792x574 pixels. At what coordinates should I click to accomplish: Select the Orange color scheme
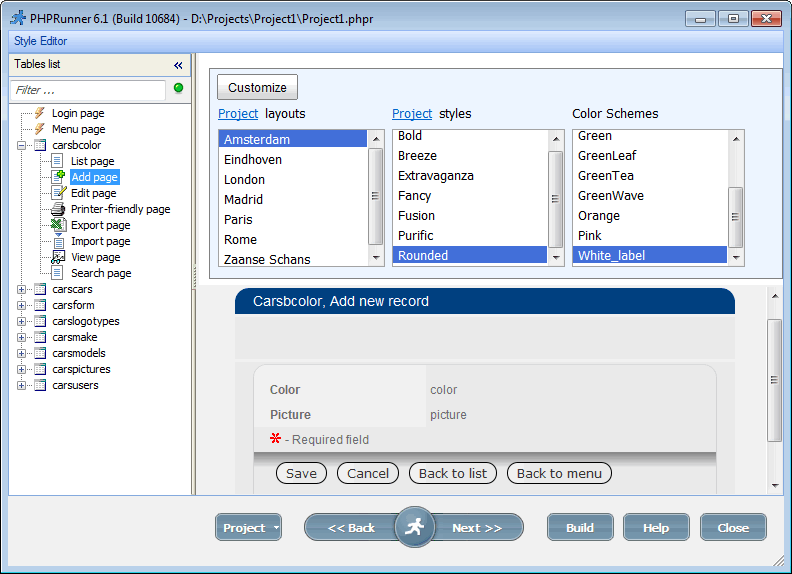pos(650,216)
